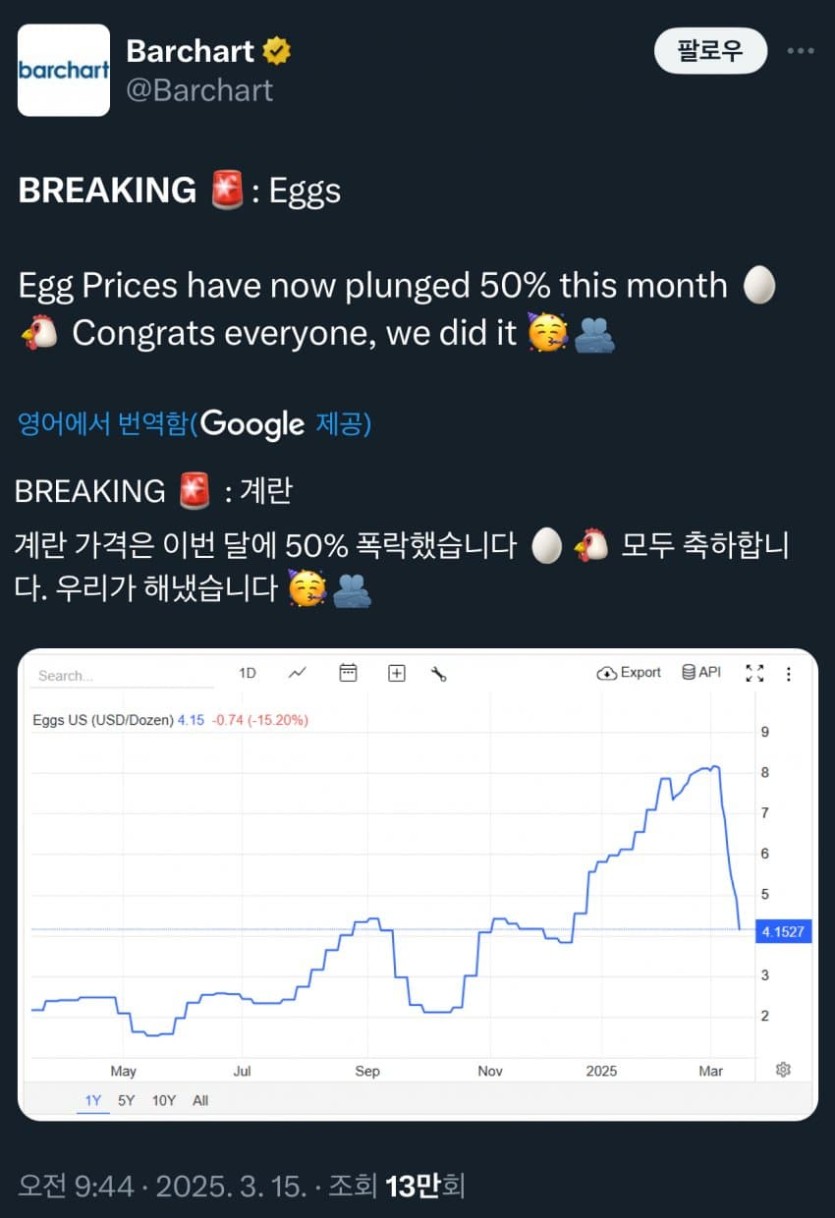Open chart settings gear icon
835x1218 pixels.
point(783,1069)
